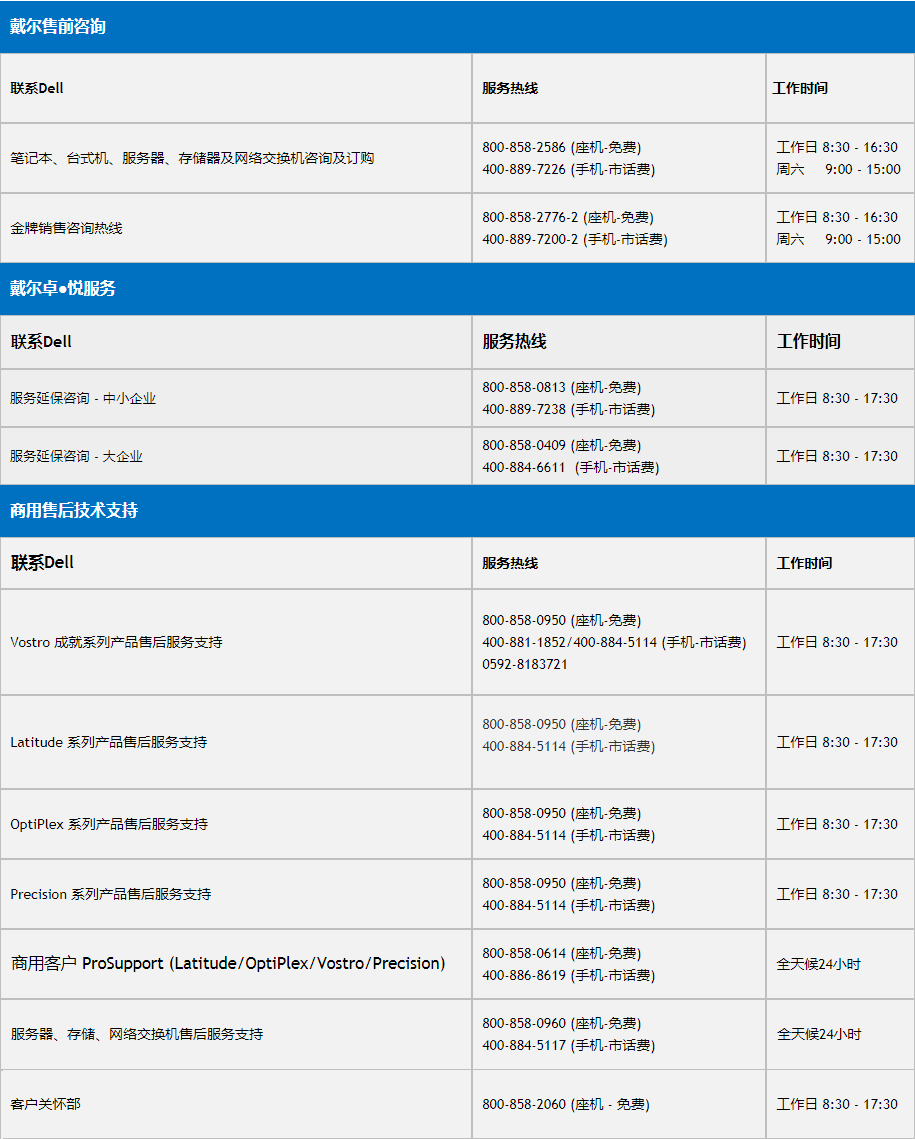Viewport: 915px width, 1139px height.
Task: Click the '金牌销售咨询热线' row label
Action: pos(66,228)
